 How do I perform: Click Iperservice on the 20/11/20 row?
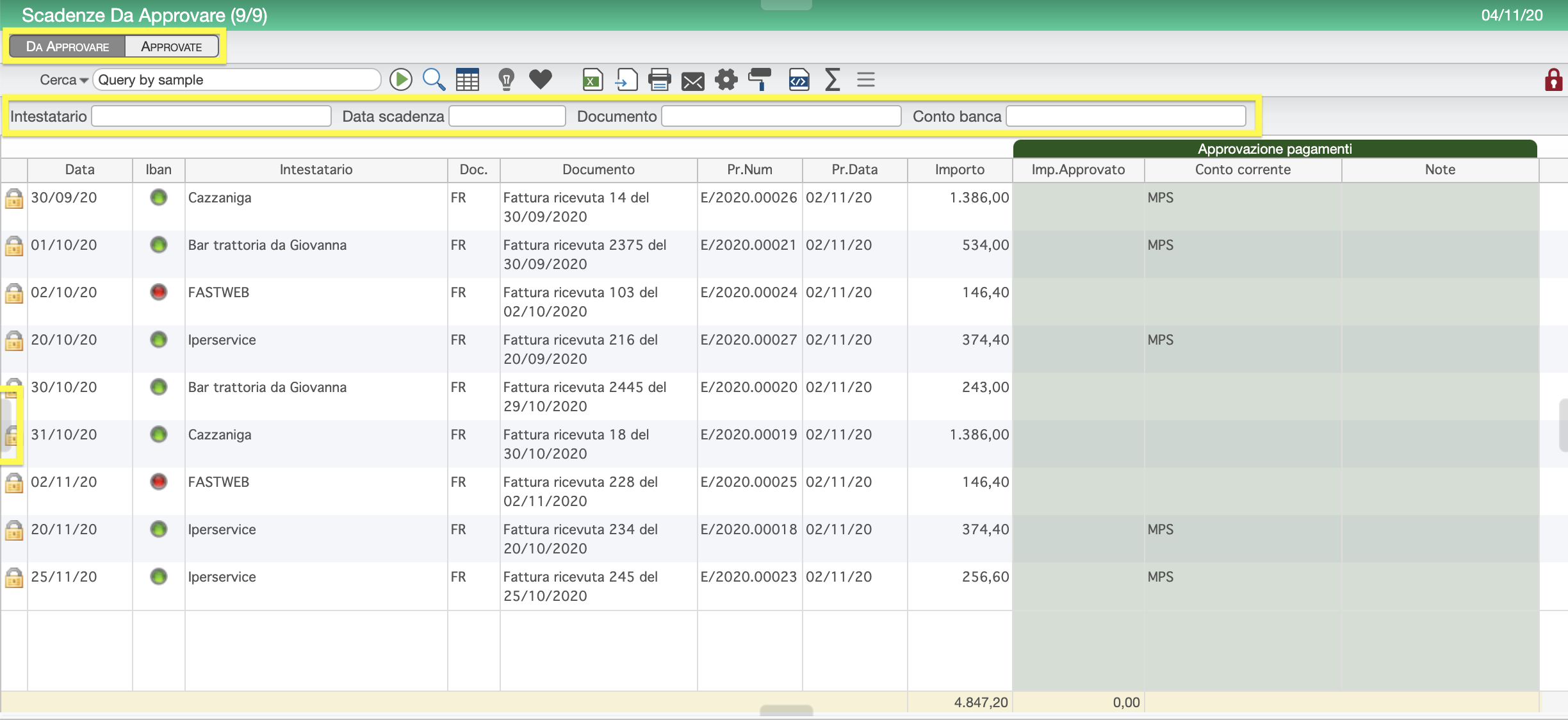222,530
